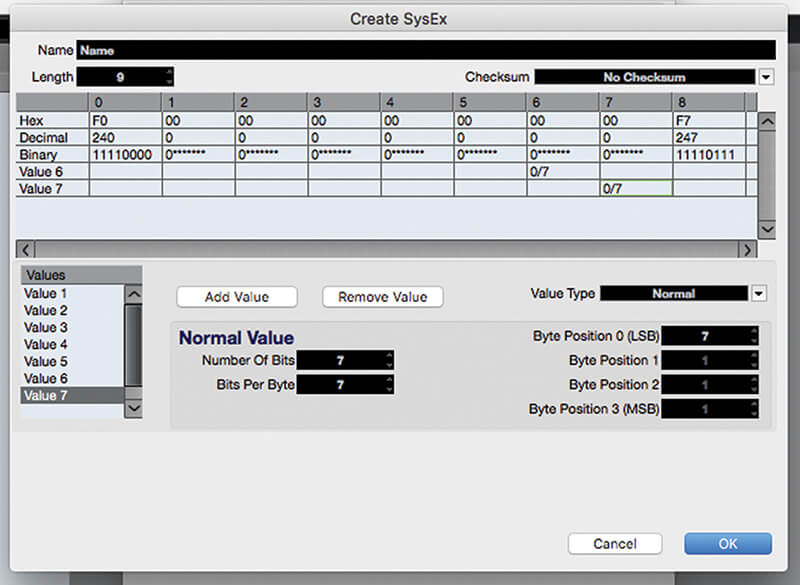Select Value 1 in the Values list
The width and height of the screenshot is (800, 585).
point(44,293)
